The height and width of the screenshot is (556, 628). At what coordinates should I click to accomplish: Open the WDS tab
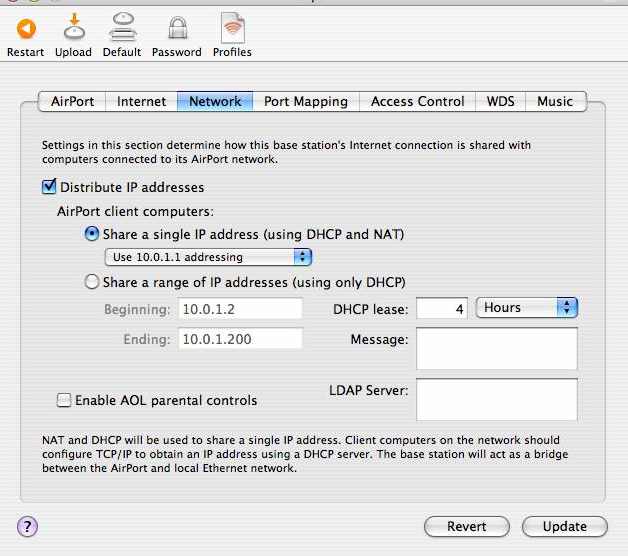coord(500,101)
